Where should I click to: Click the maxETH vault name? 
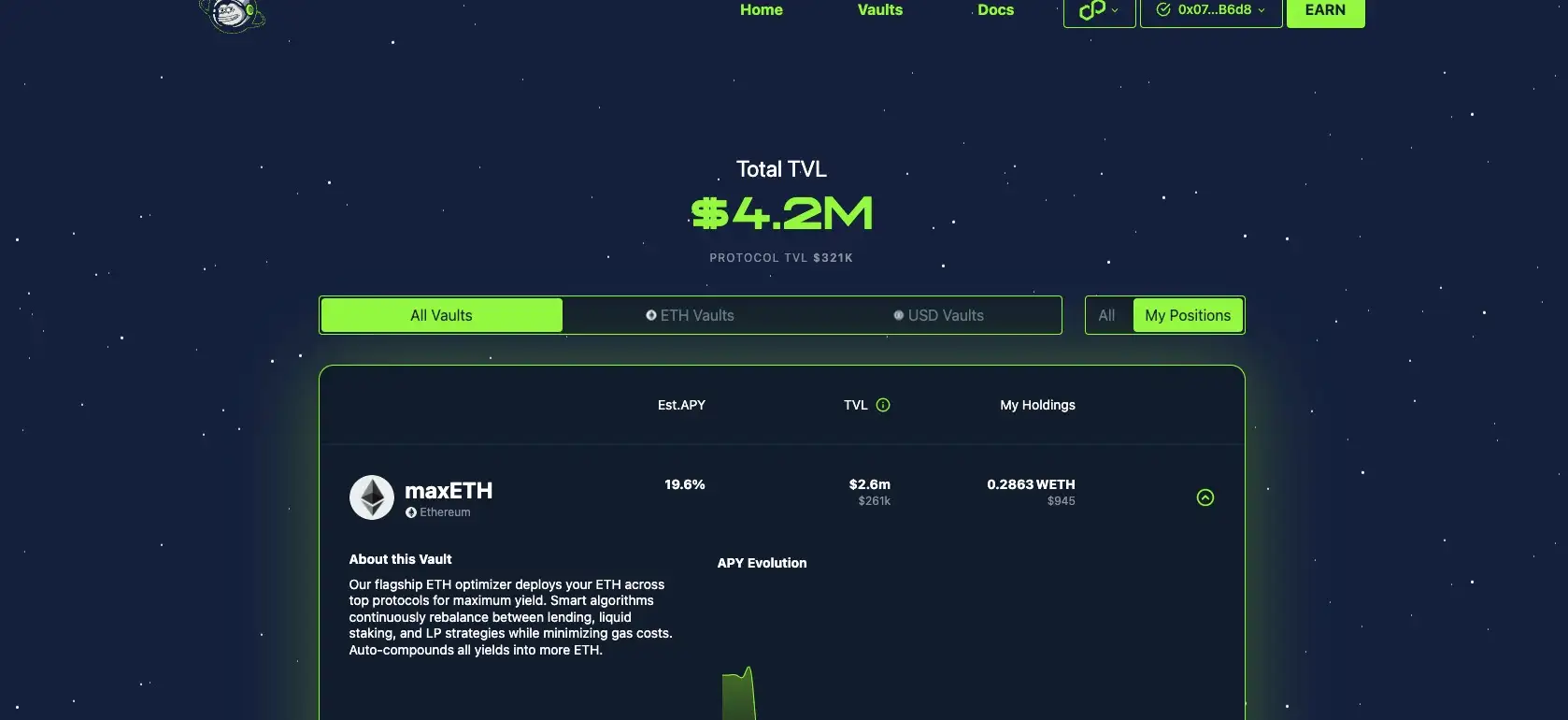coord(449,491)
